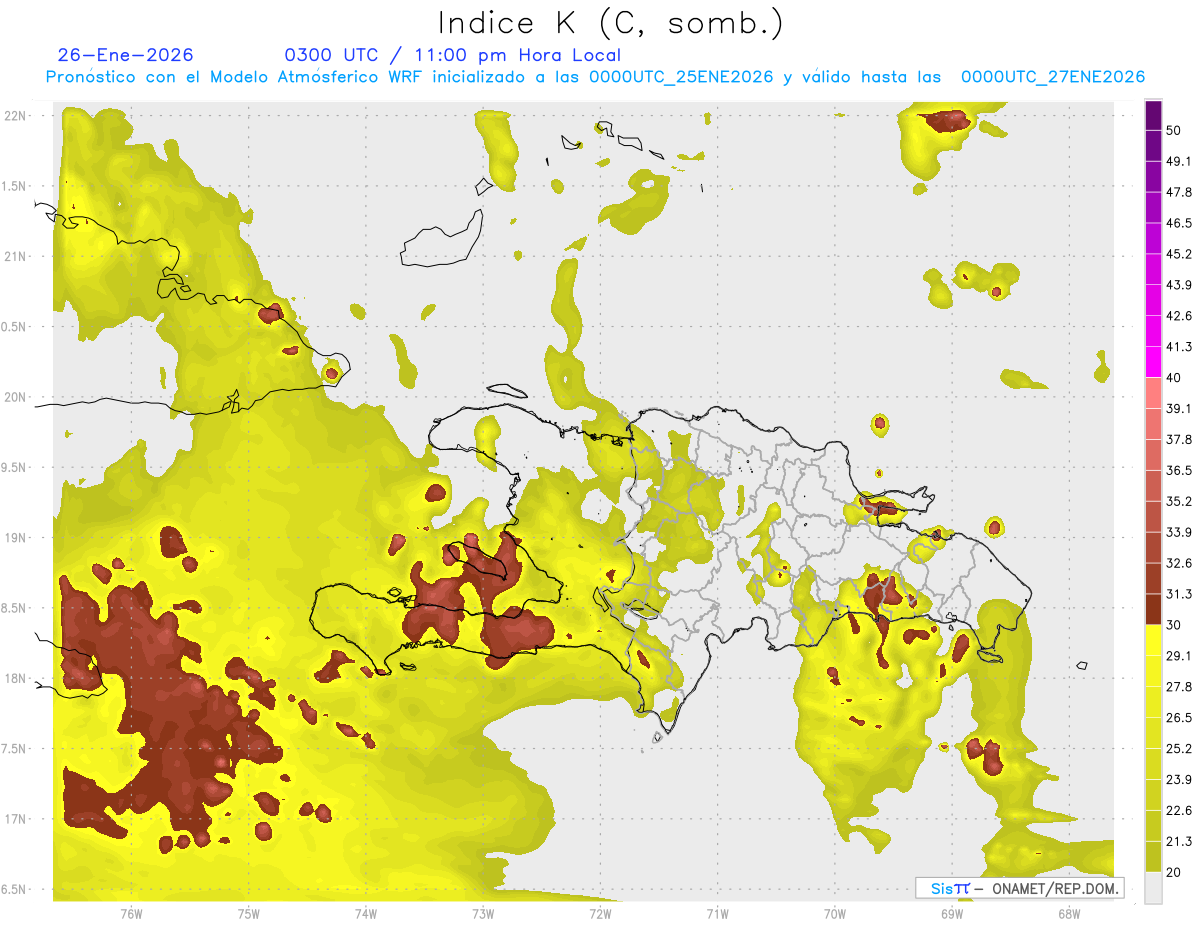Image resolution: width=1200 pixels, height=927 pixels.
Task: Click the colorbar value "35.2"
Action: [1179, 501]
